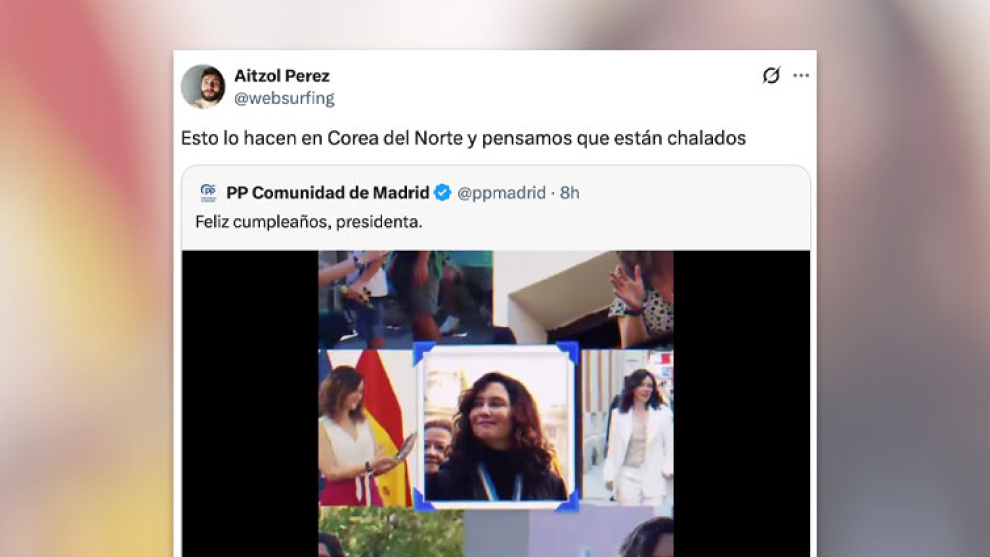This screenshot has height=557, width=990.
Task: Open the 8h timestamp of quoted post
Action: point(570,193)
